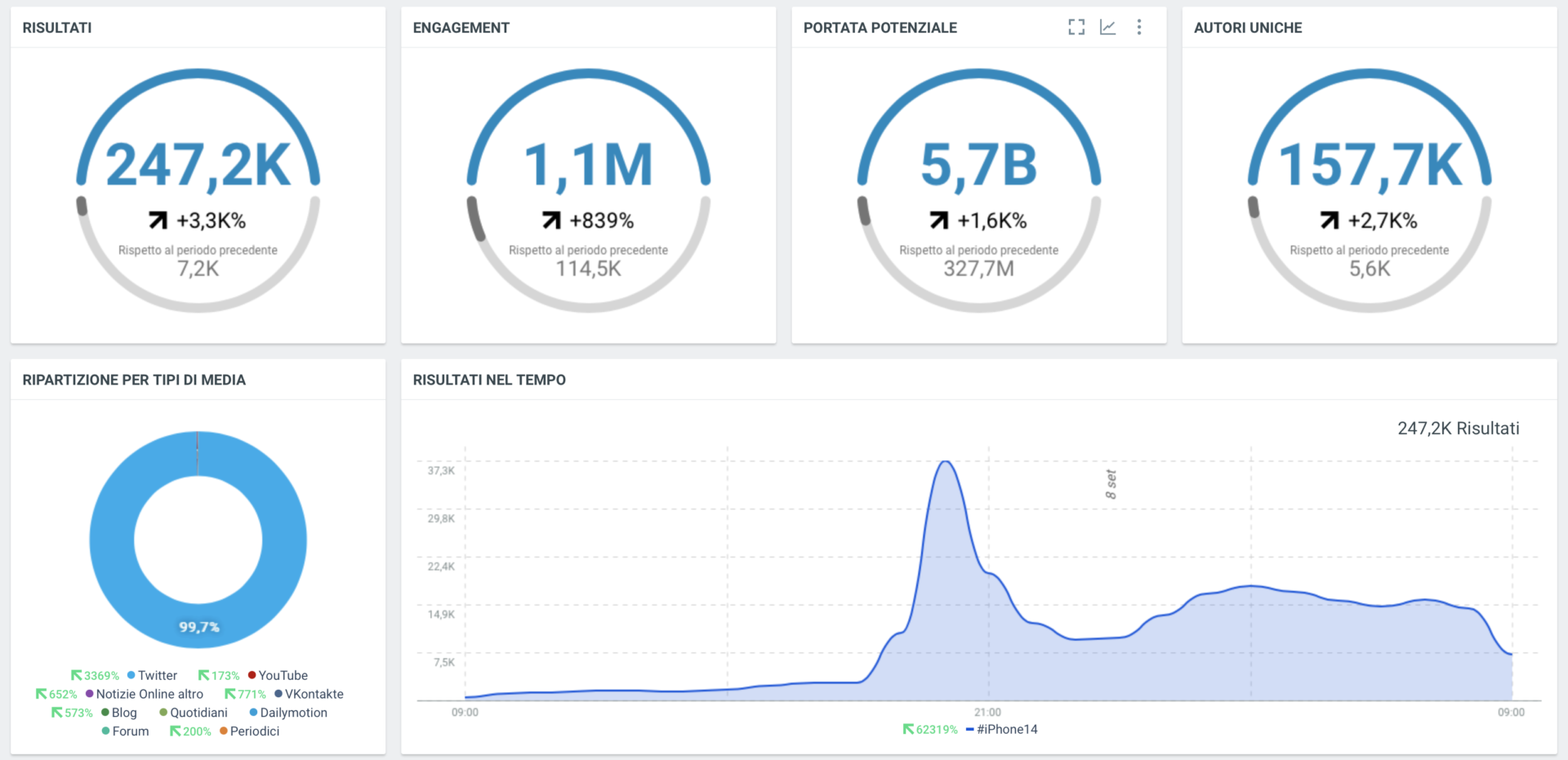Open Portata Potenziale three-dot options menu
This screenshot has height=760, width=1568.
tap(1139, 28)
